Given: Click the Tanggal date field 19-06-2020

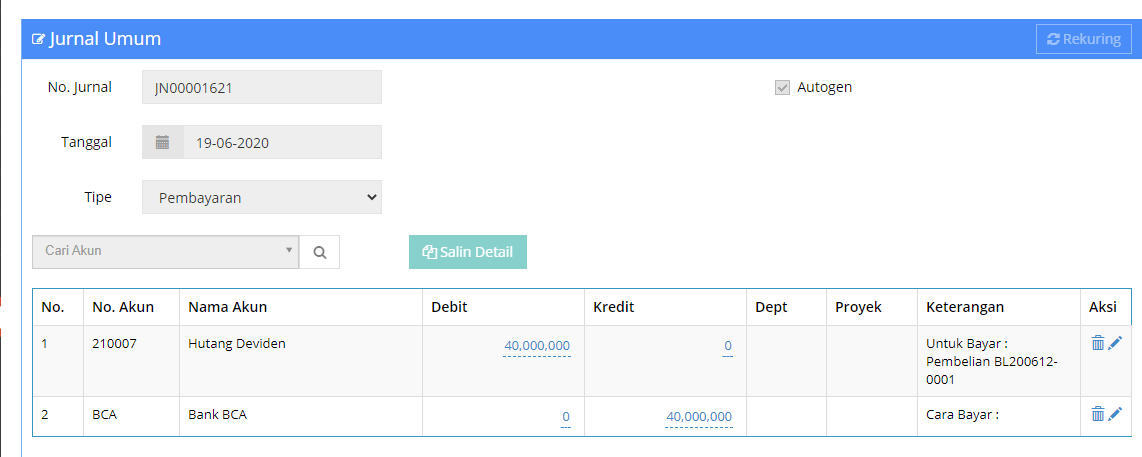Looking at the screenshot, I should click(282, 142).
